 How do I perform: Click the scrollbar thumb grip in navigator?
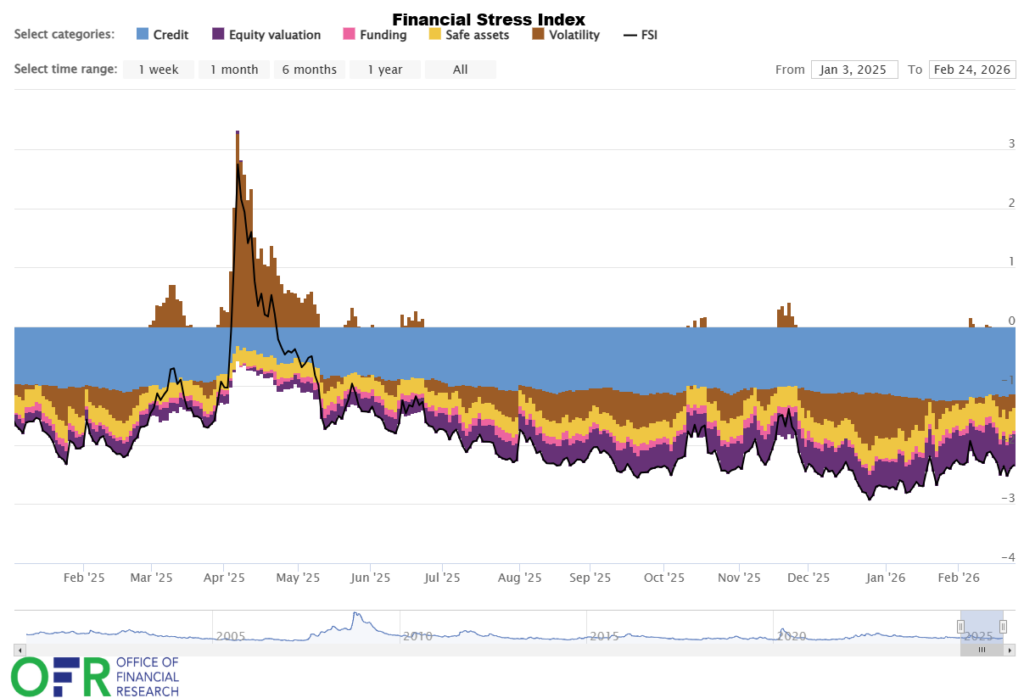tap(982, 649)
